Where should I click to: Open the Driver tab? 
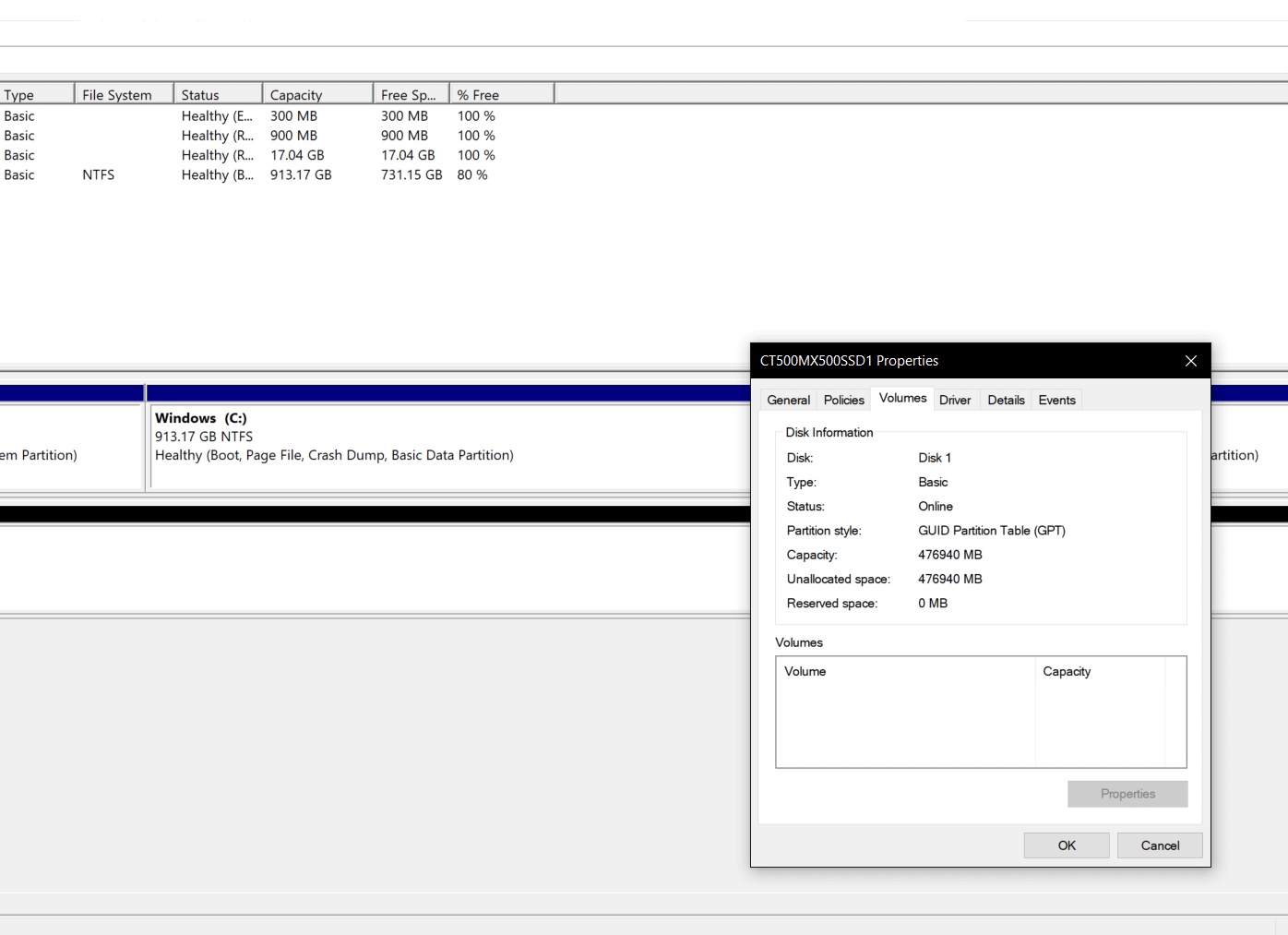[x=955, y=400]
